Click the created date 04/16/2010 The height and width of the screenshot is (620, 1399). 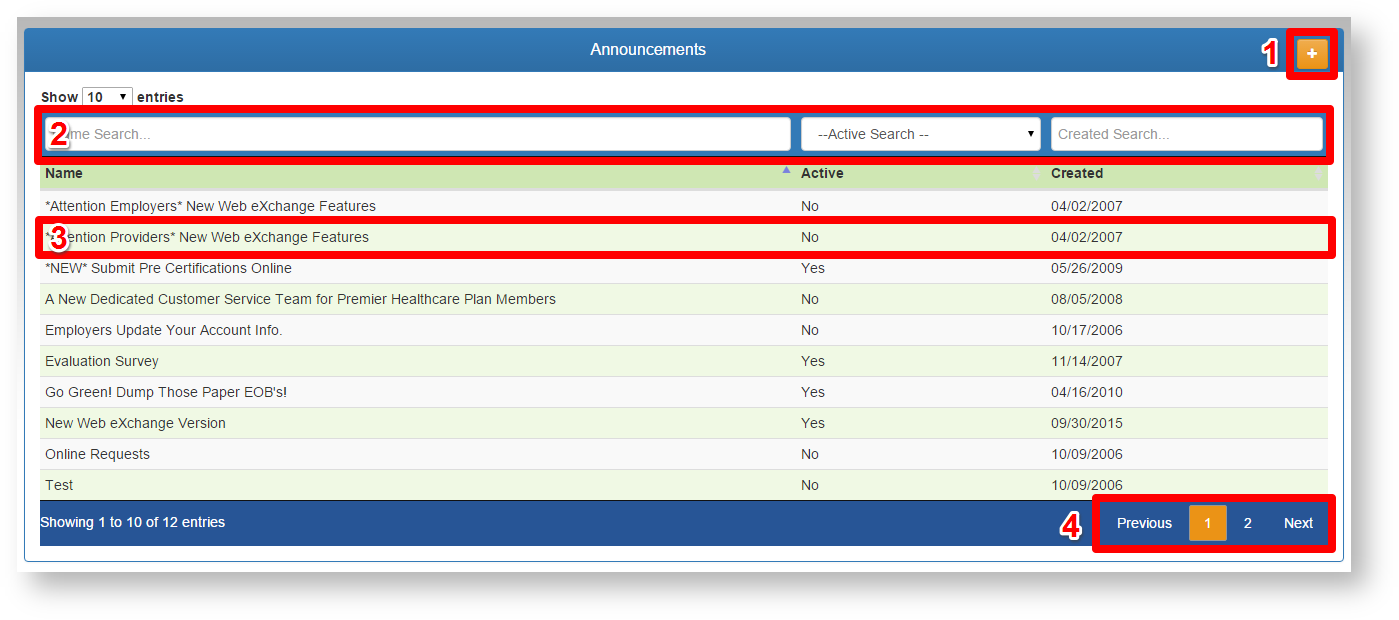coord(1087,392)
